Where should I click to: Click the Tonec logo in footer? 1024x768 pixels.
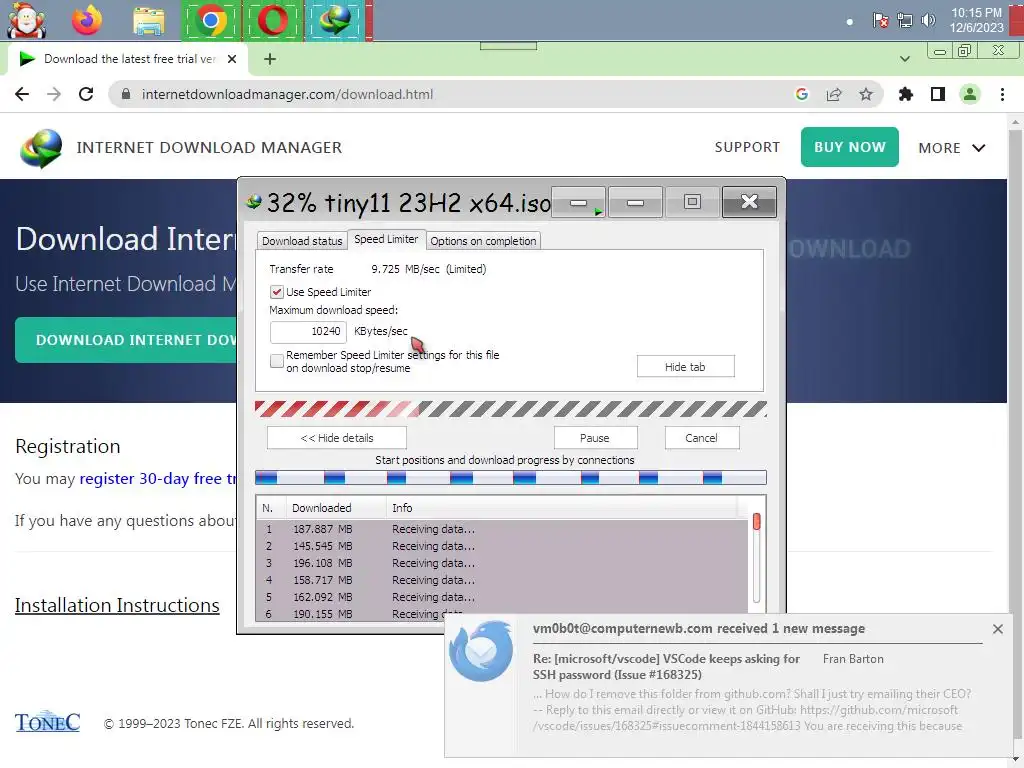pyautogui.click(x=48, y=722)
